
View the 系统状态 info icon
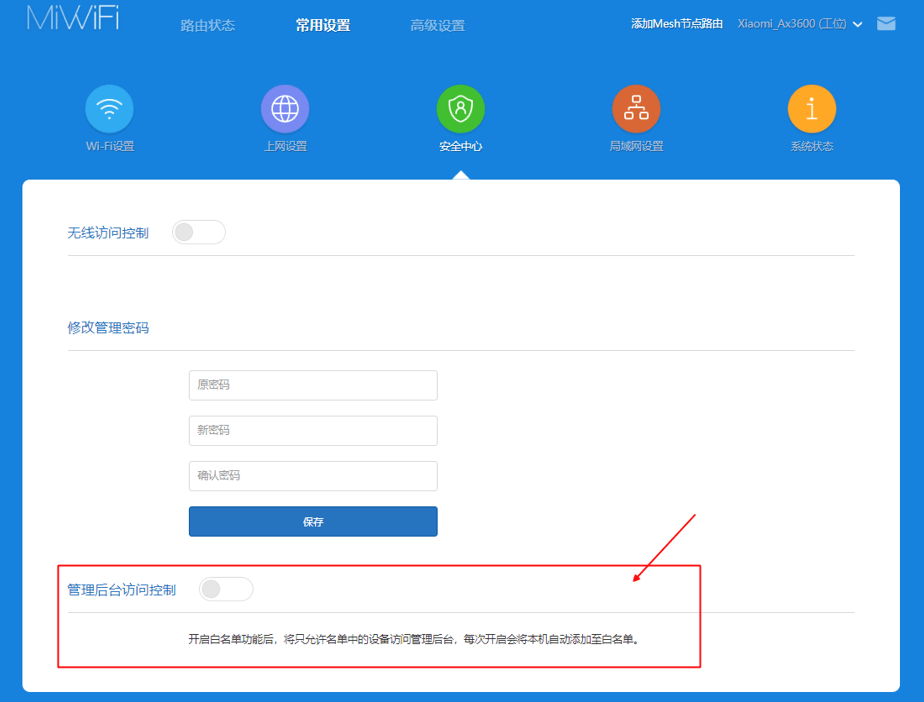point(811,108)
